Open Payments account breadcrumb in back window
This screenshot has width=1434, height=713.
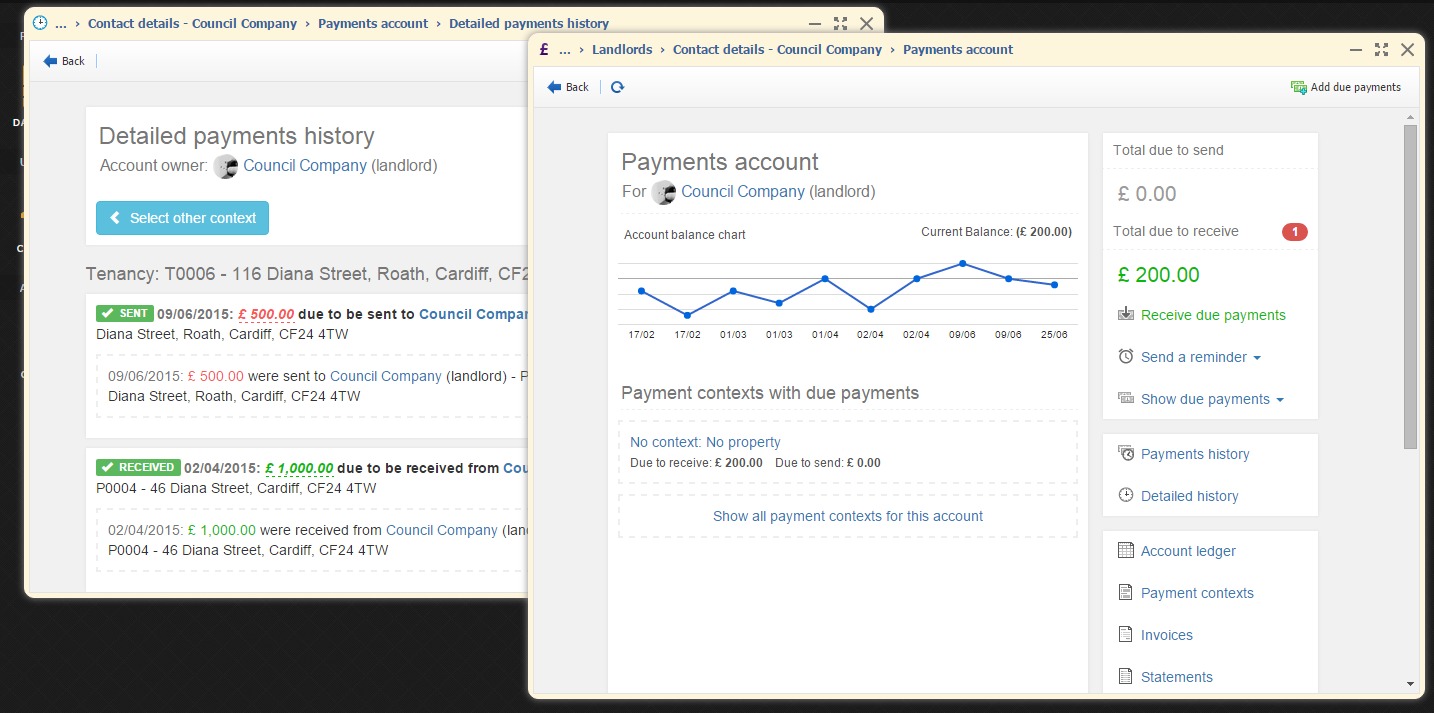pyautogui.click(x=372, y=23)
